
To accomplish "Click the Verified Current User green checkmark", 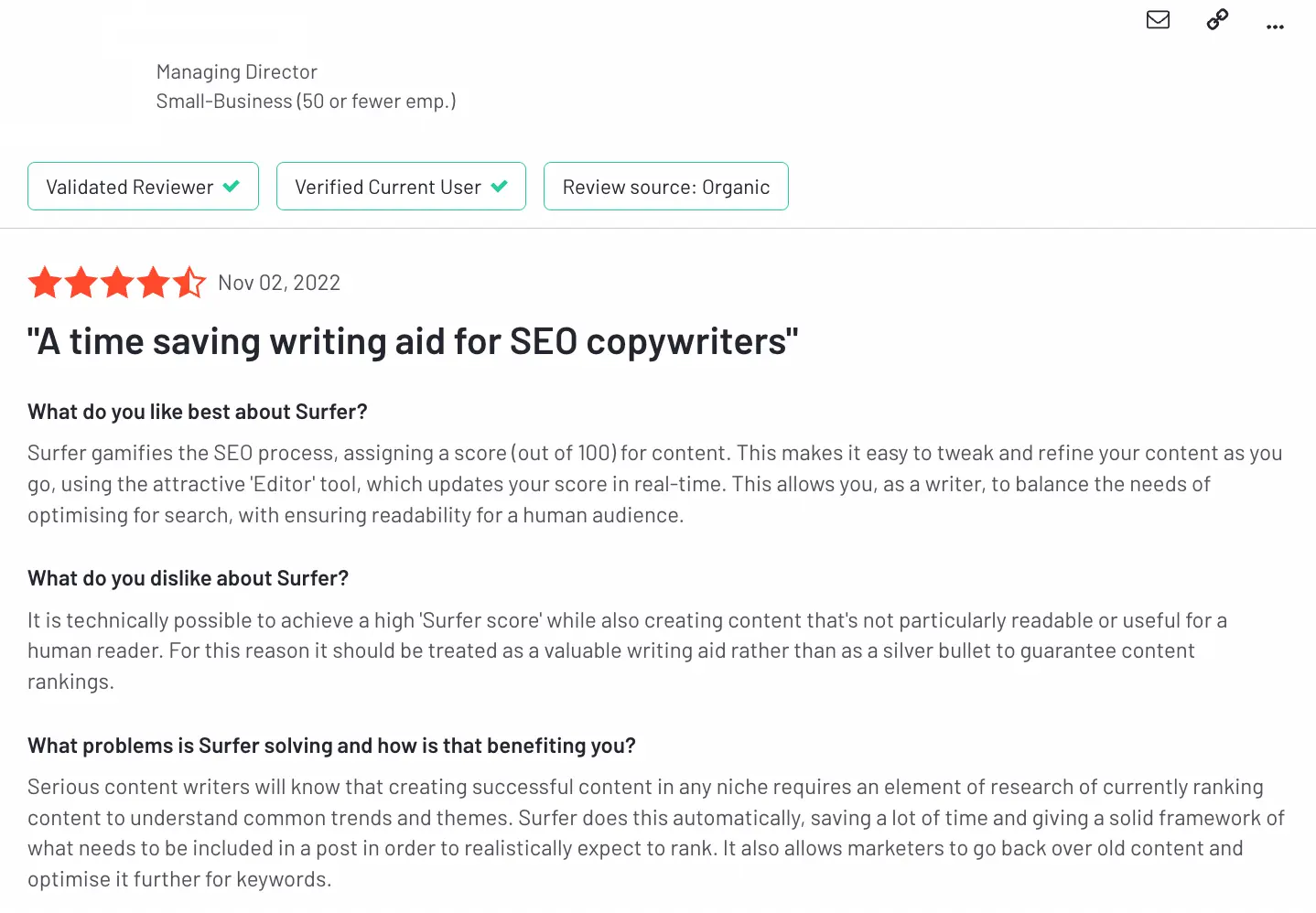I will (x=499, y=187).
